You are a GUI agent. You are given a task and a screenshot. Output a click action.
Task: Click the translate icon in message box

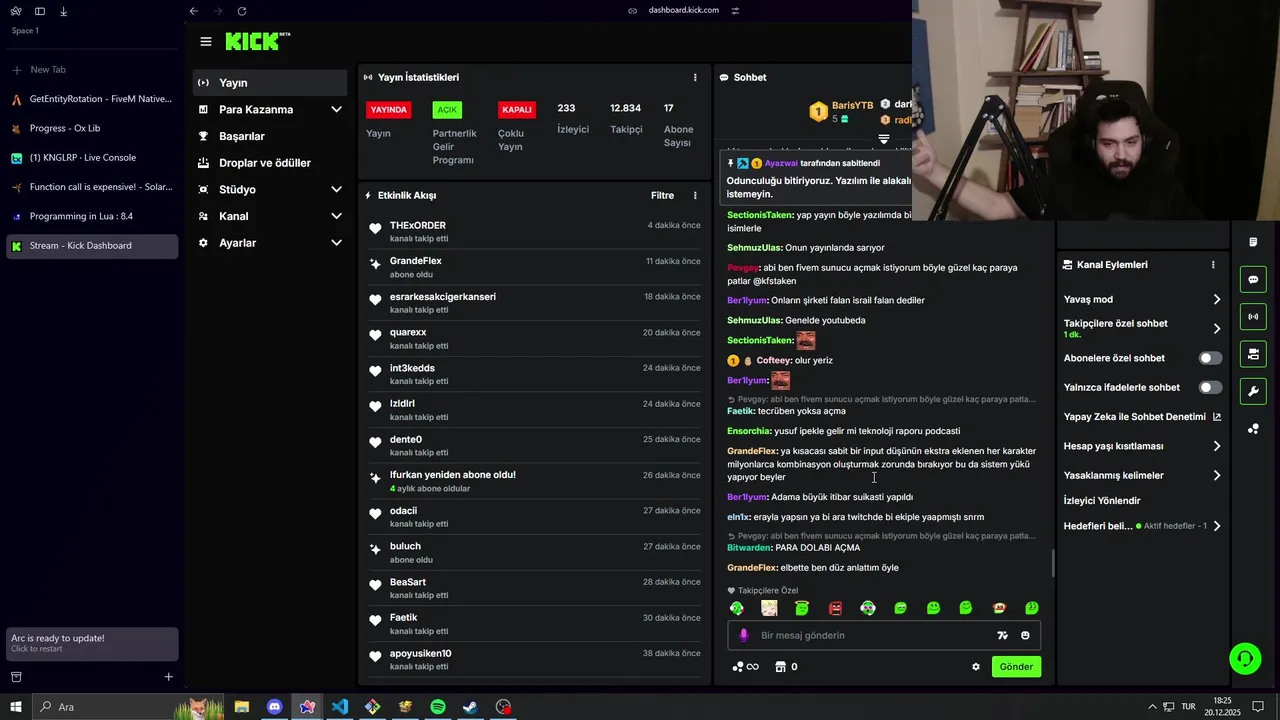click(1002, 635)
